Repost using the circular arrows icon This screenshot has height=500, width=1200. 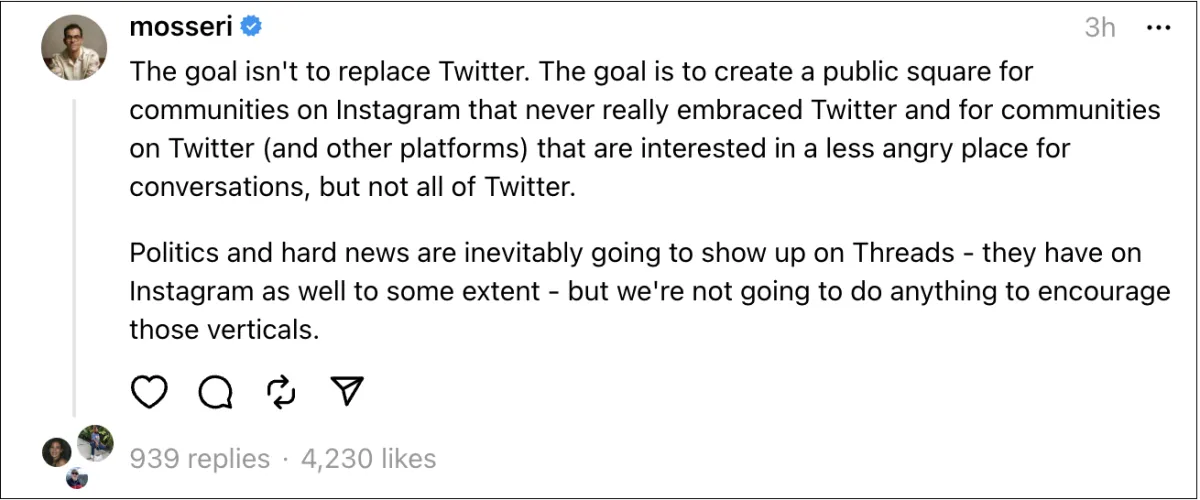282,394
